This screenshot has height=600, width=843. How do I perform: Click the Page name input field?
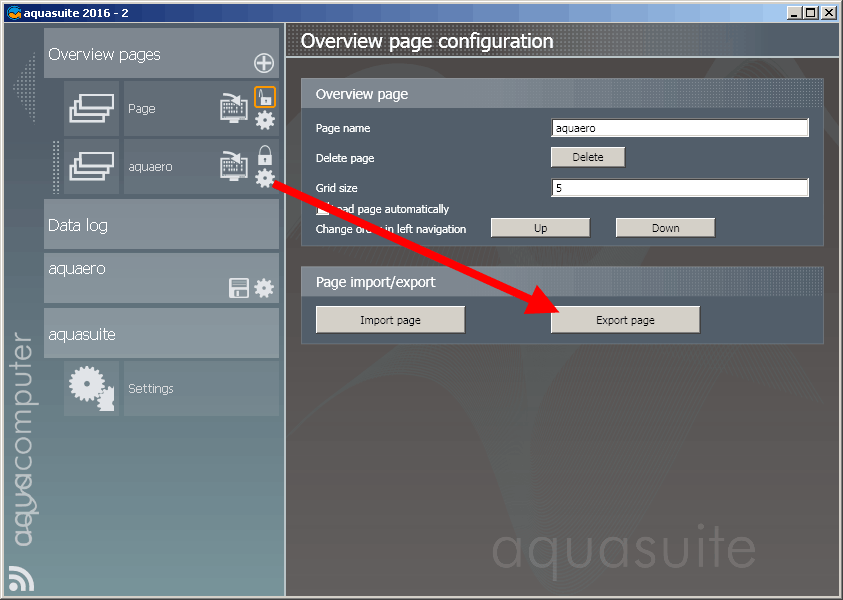pyautogui.click(x=680, y=128)
